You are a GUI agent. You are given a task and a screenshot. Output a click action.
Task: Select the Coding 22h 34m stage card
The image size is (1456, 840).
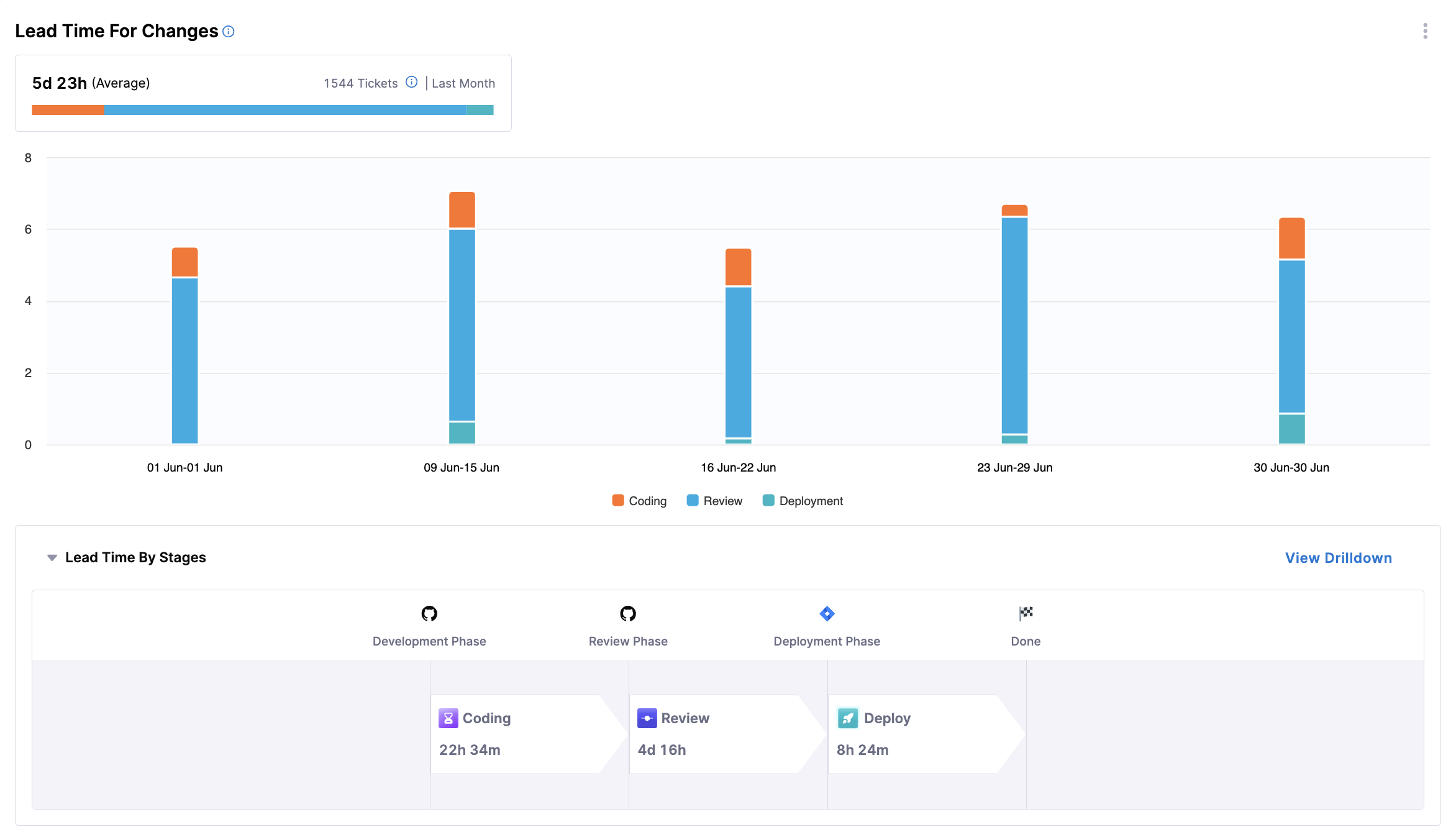point(516,734)
